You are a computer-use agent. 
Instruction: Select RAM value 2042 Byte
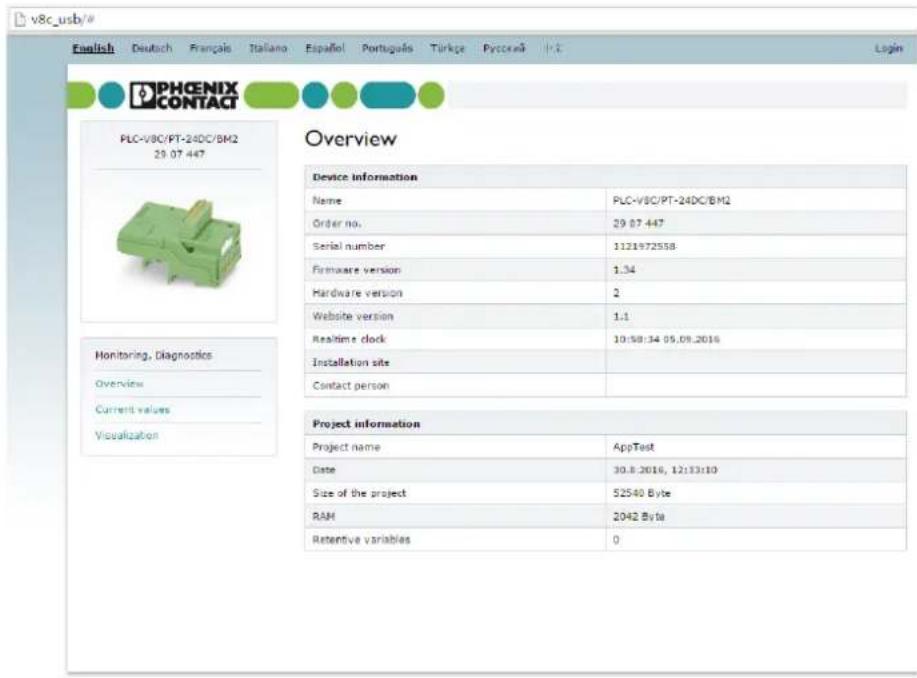(x=639, y=516)
